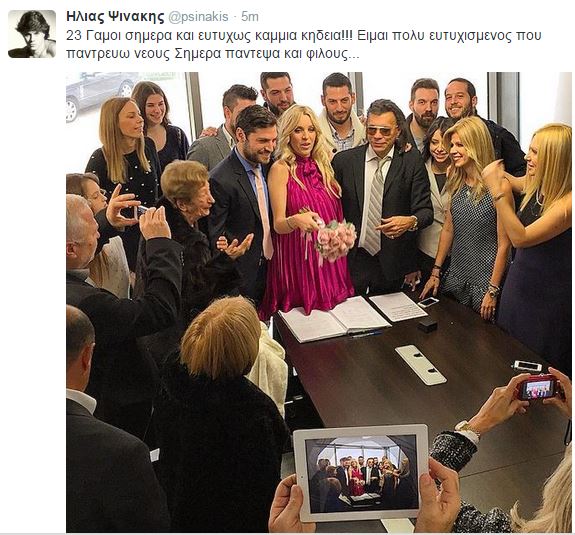Click the white conference device at table center
The height and width of the screenshot is (535, 575).
pos(421,364)
